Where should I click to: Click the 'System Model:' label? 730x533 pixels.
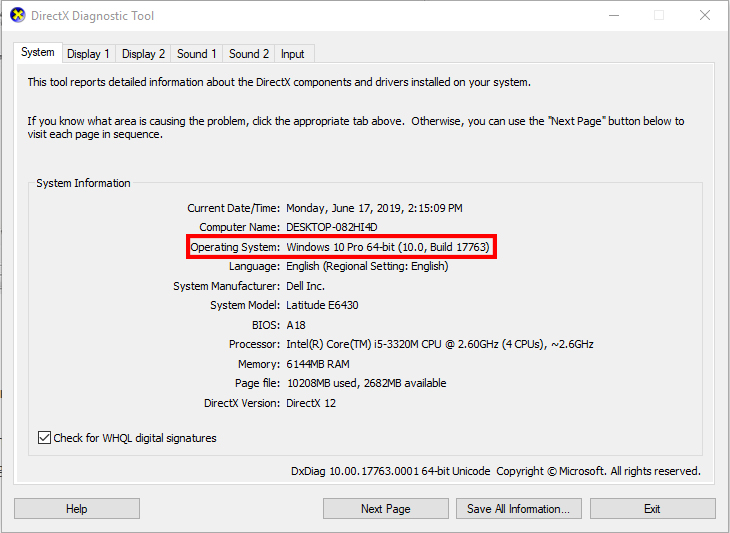(245, 305)
